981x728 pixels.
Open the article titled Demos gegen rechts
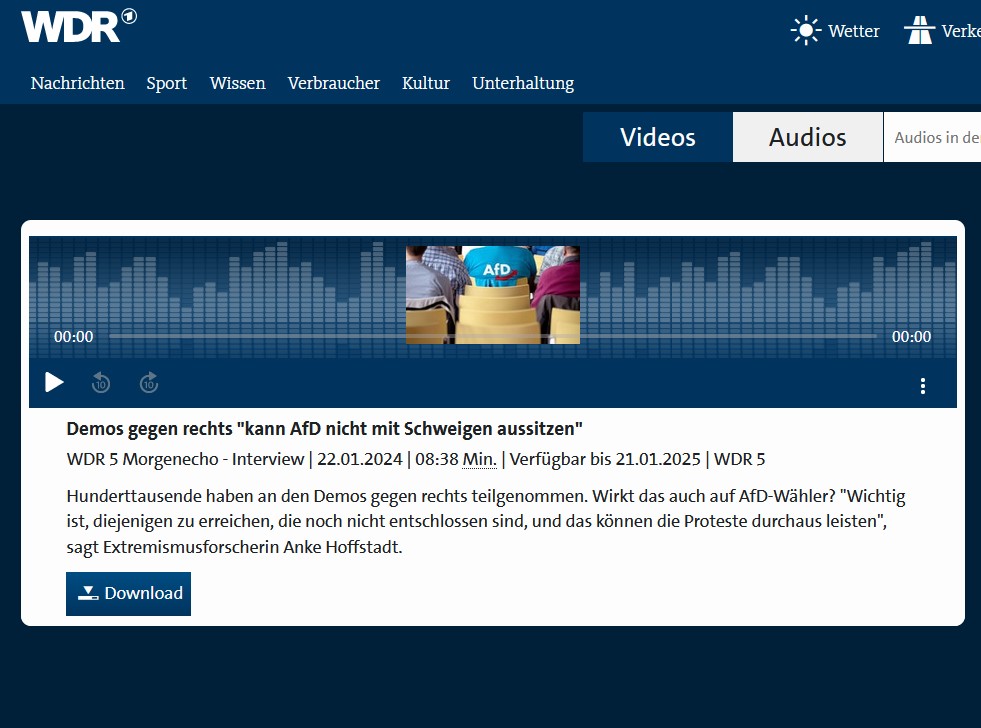325,427
